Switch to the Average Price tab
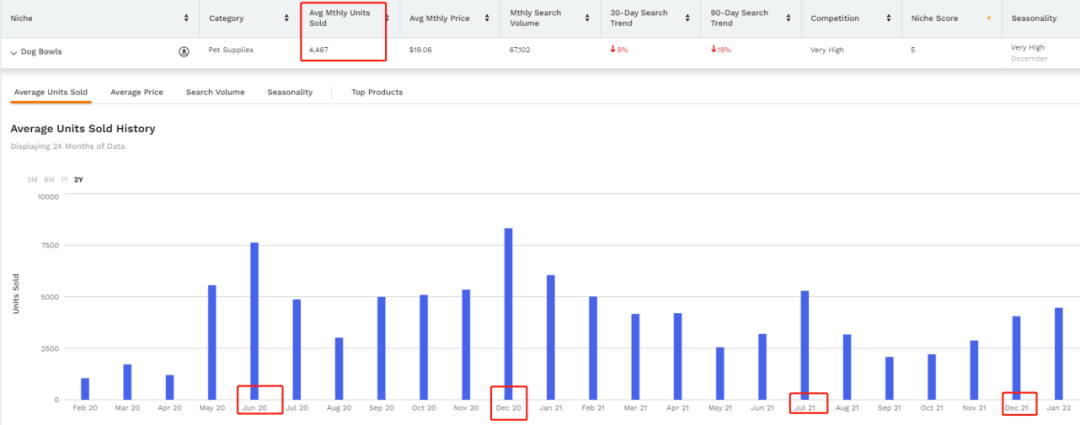 pos(137,92)
